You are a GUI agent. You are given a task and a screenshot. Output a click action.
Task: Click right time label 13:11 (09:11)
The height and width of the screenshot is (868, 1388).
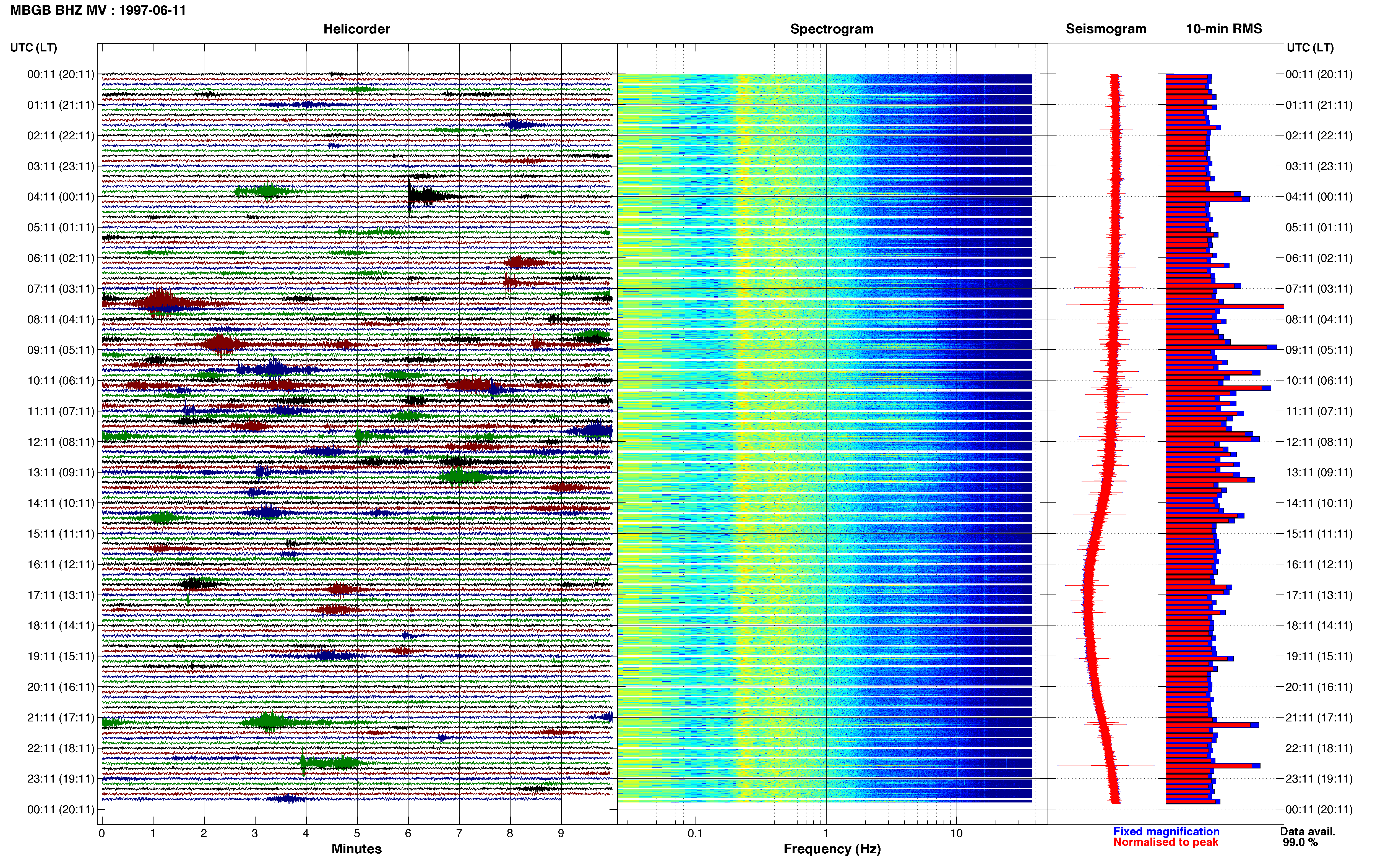1319,473
